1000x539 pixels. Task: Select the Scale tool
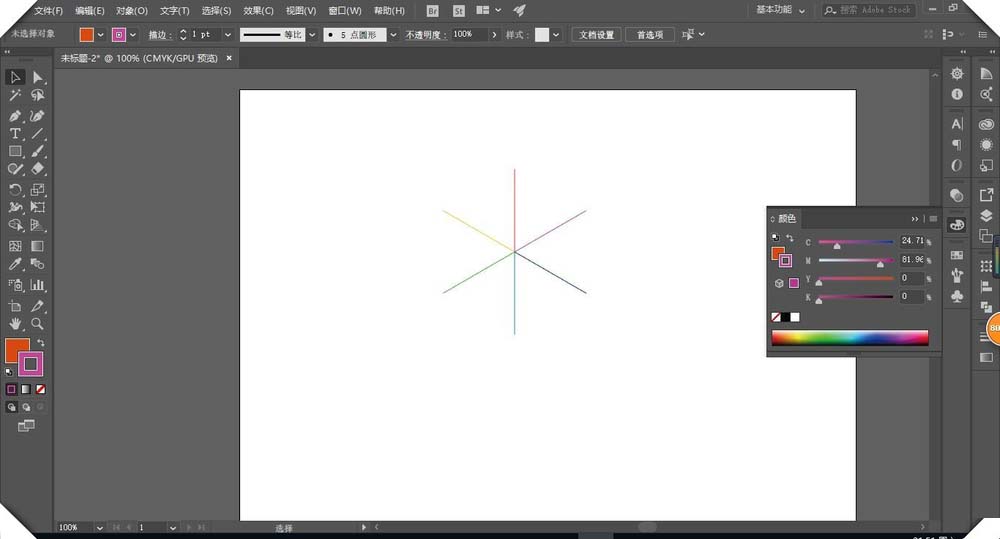(38, 189)
